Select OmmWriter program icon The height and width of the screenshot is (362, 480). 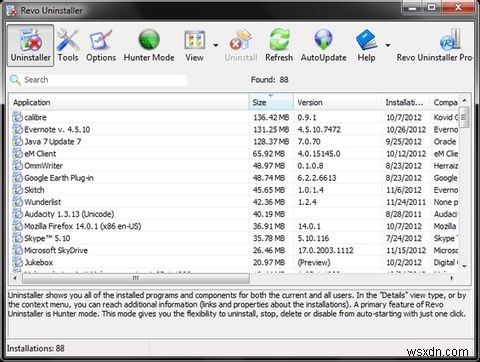point(17,165)
